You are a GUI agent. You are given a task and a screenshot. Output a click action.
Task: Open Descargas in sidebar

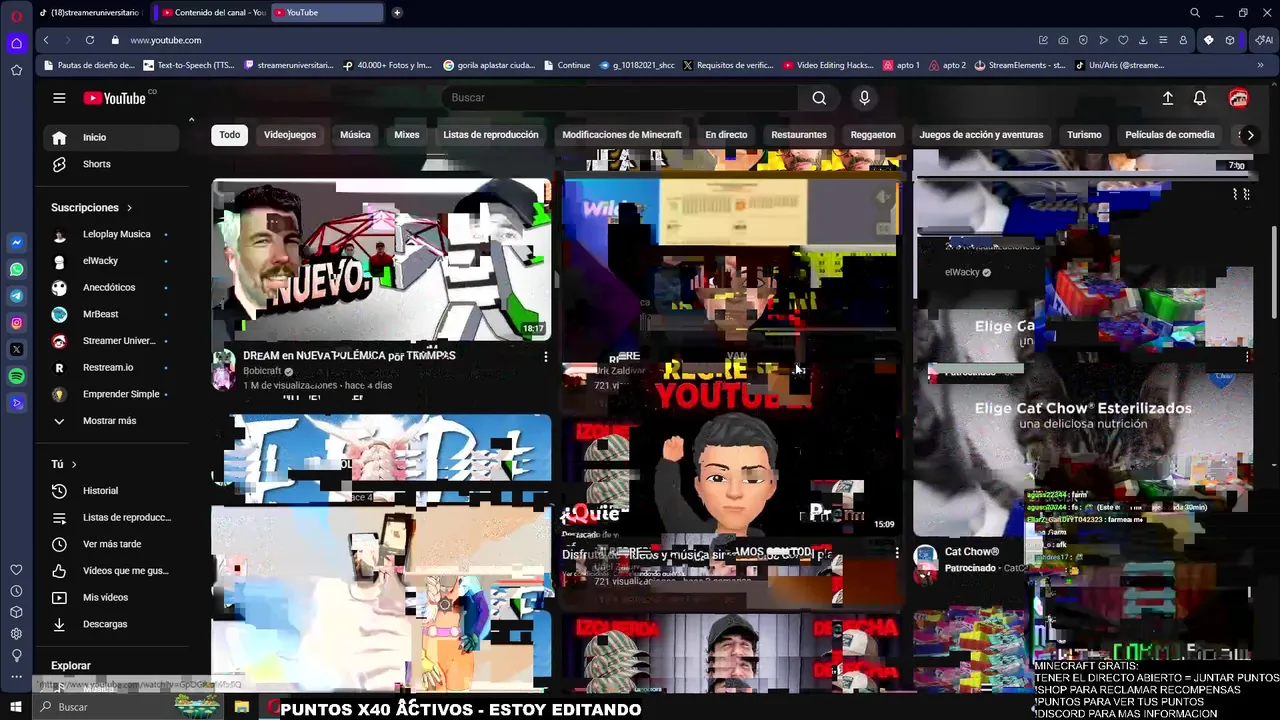click(x=111, y=624)
